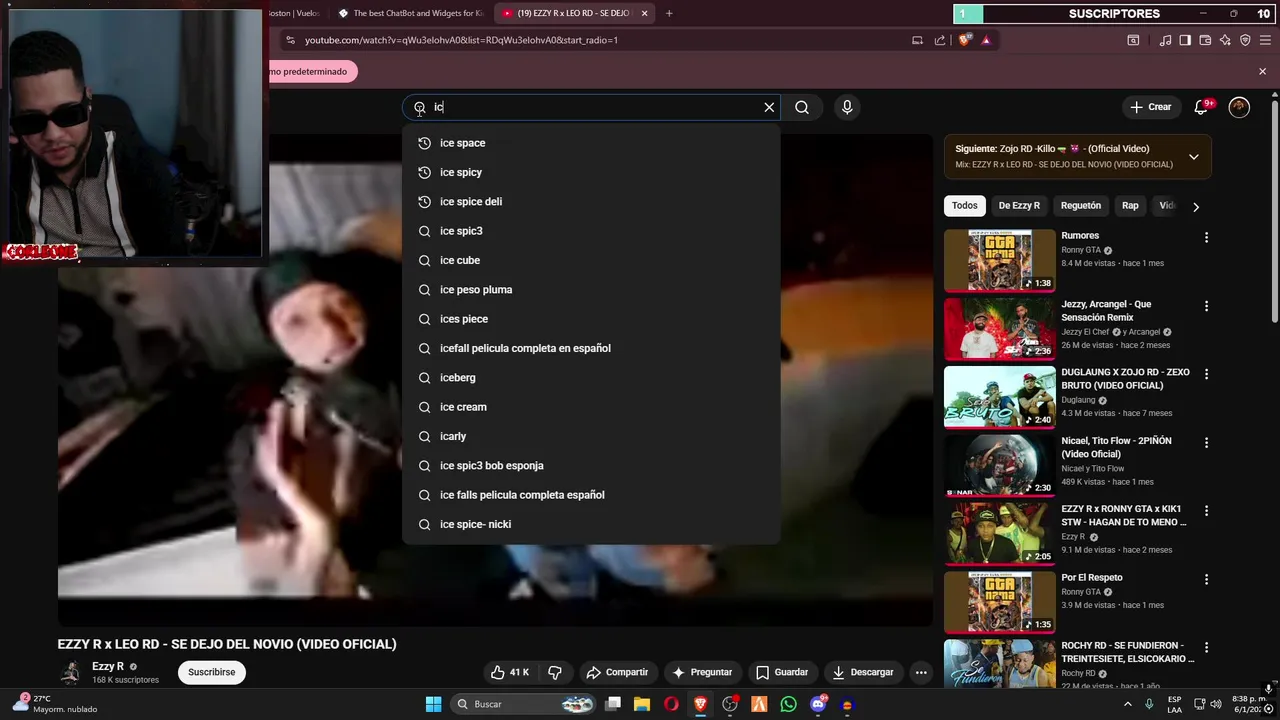Open options for 'ZEXO BRUTO' video
The width and height of the screenshot is (1280, 720).
[1206, 374]
